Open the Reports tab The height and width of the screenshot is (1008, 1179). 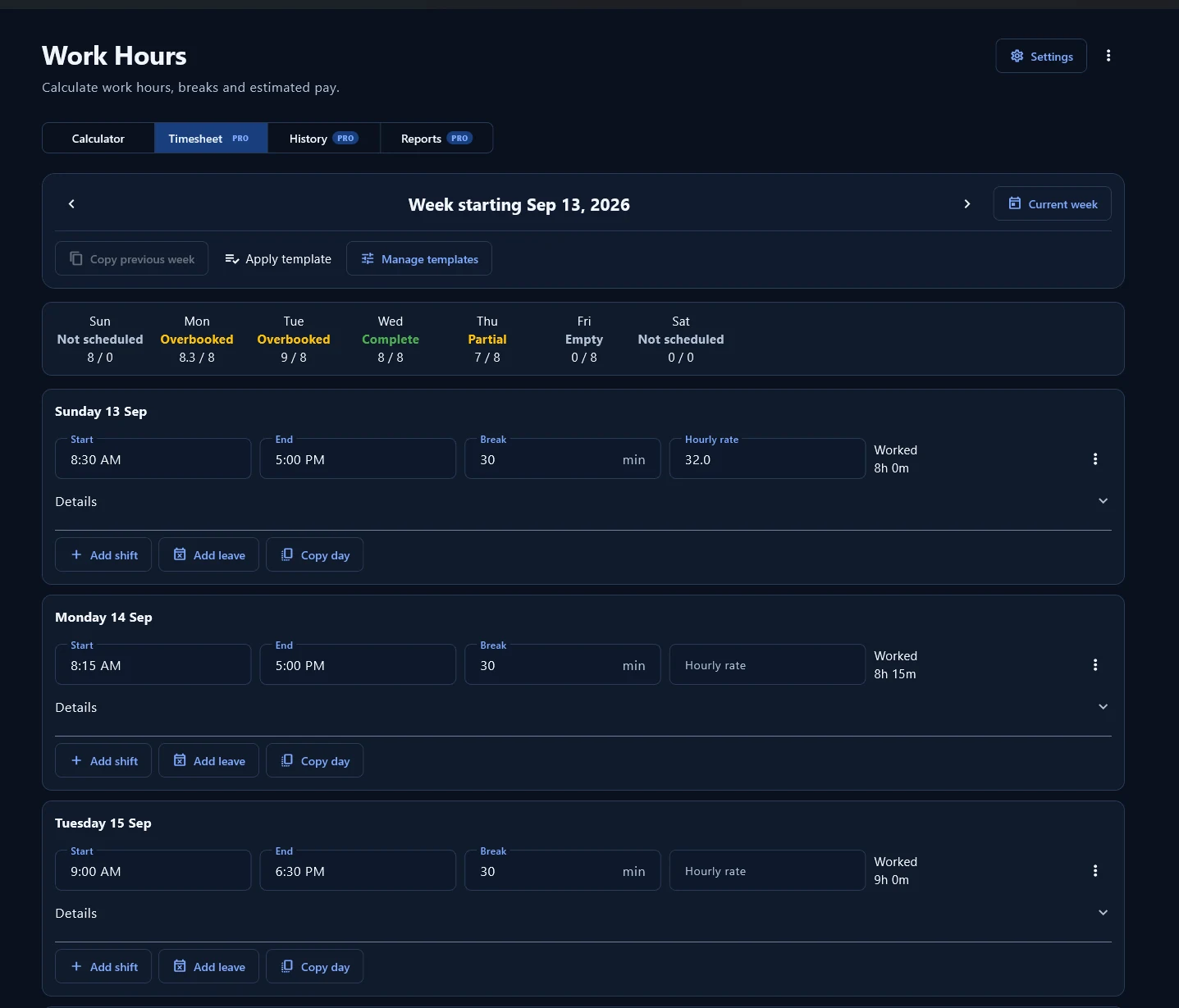point(436,138)
